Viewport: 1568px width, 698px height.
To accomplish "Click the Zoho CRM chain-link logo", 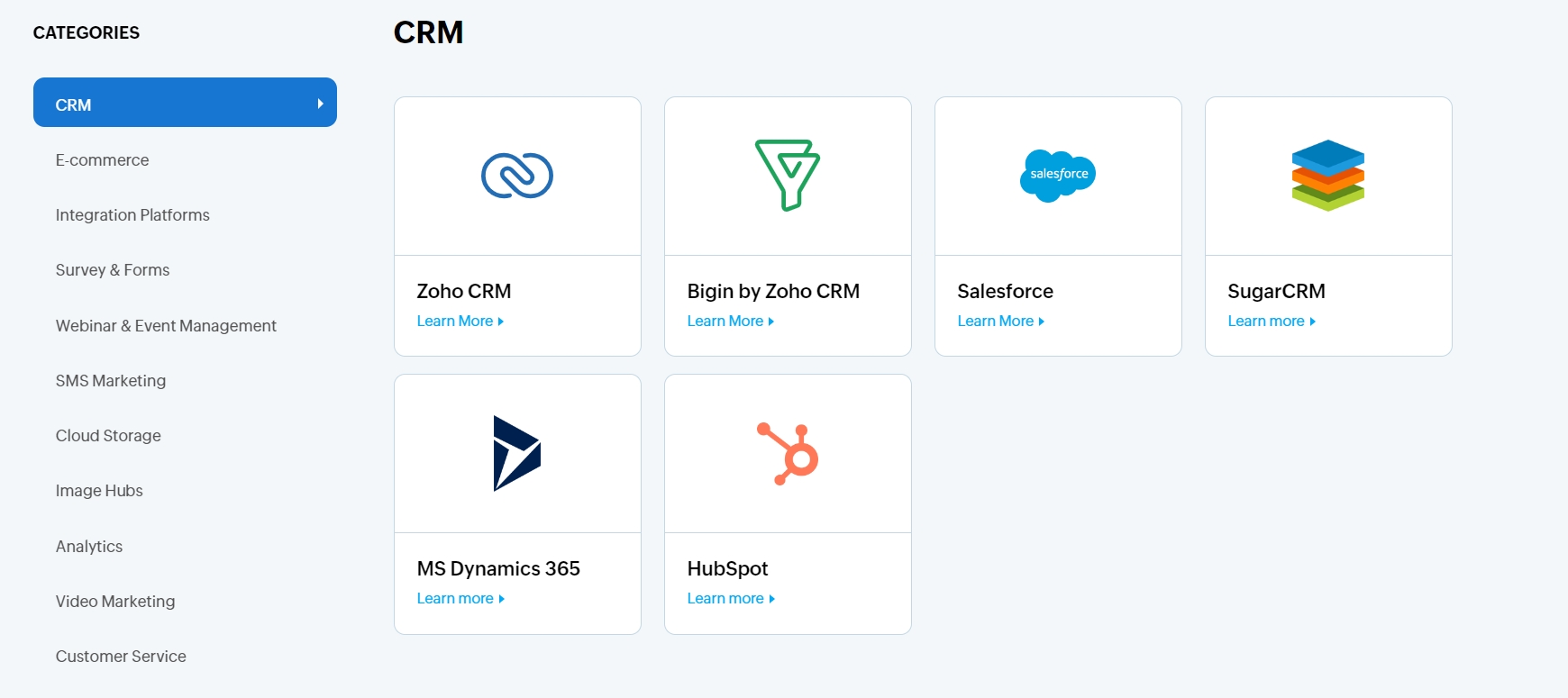I will pos(517,176).
